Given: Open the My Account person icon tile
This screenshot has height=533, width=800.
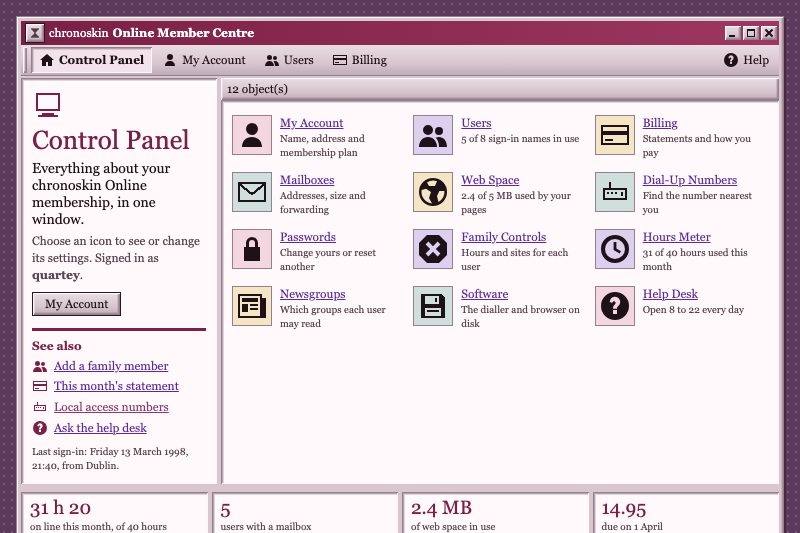Looking at the screenshot, I should pos(252,135).
